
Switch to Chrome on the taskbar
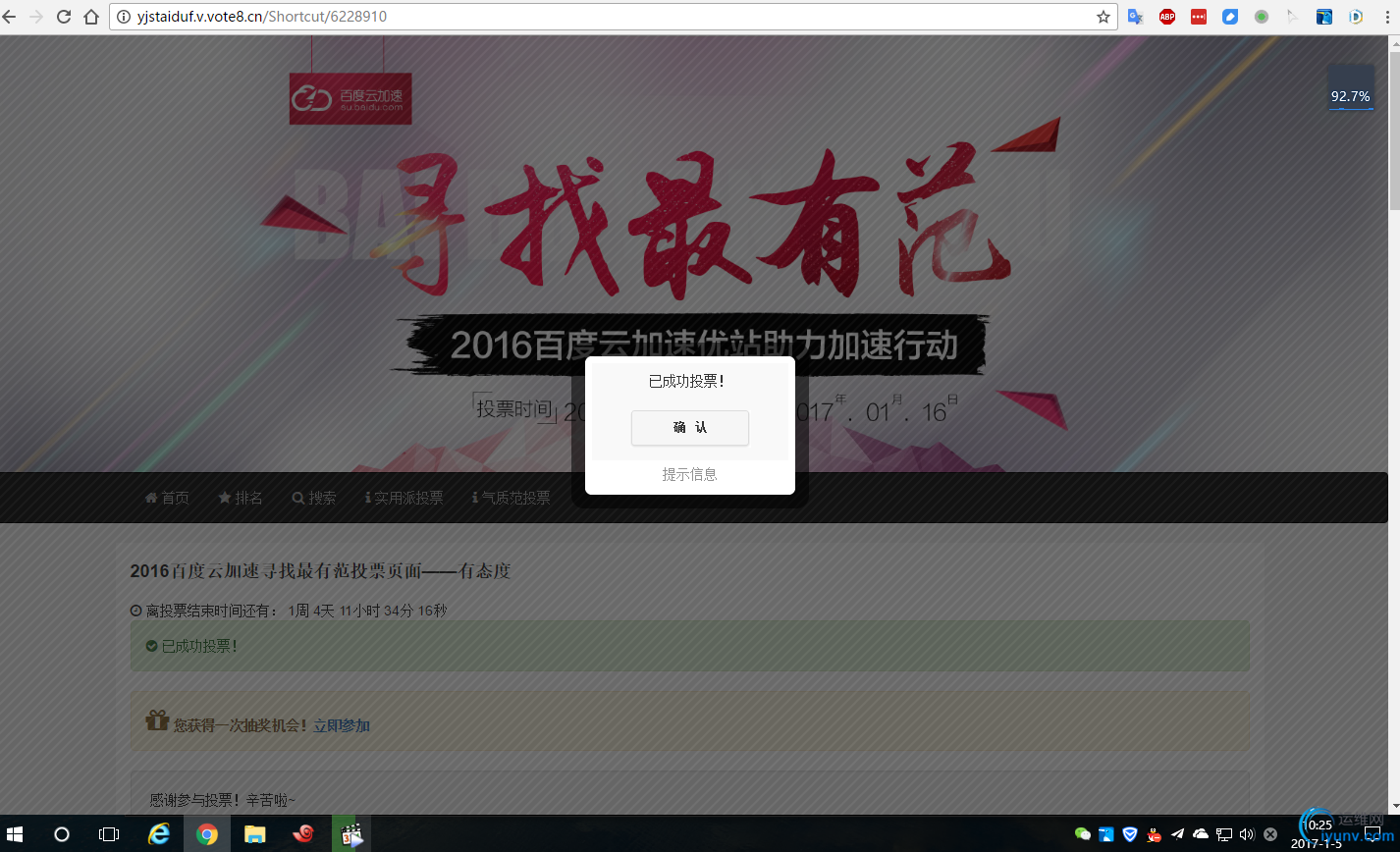(x=206, y=834)
